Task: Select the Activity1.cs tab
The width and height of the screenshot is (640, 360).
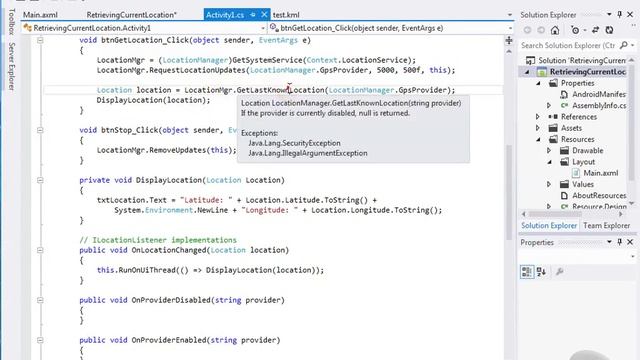Action: coord(225,15)
